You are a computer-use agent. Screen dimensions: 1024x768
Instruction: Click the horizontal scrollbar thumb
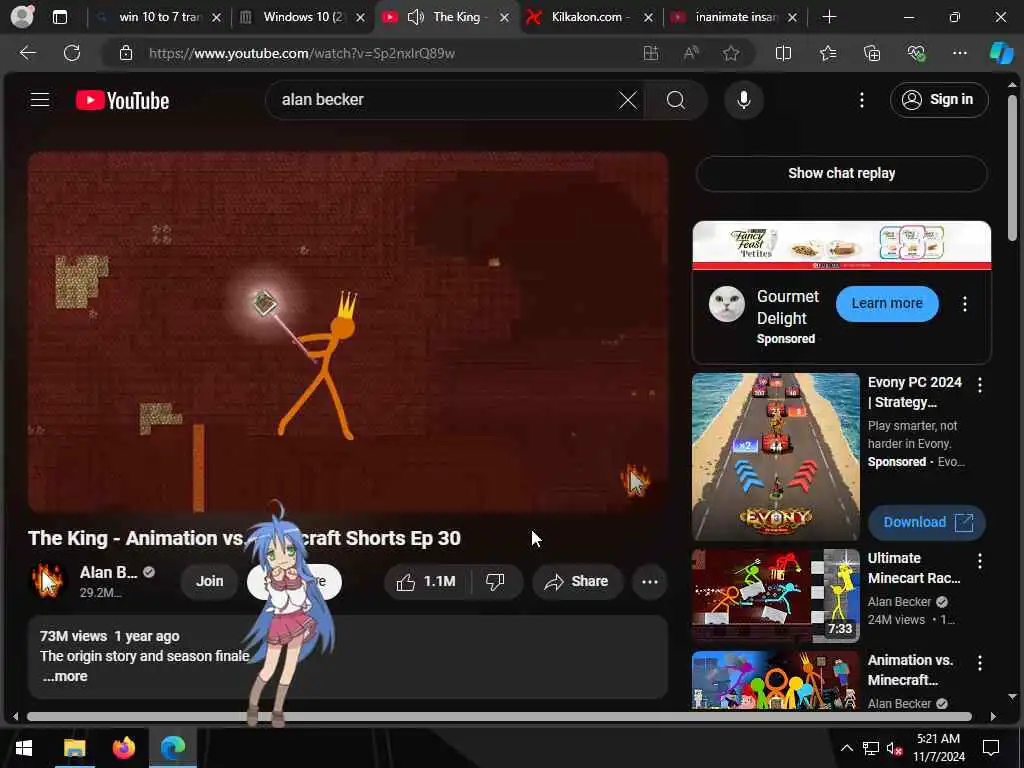point(500,716)
